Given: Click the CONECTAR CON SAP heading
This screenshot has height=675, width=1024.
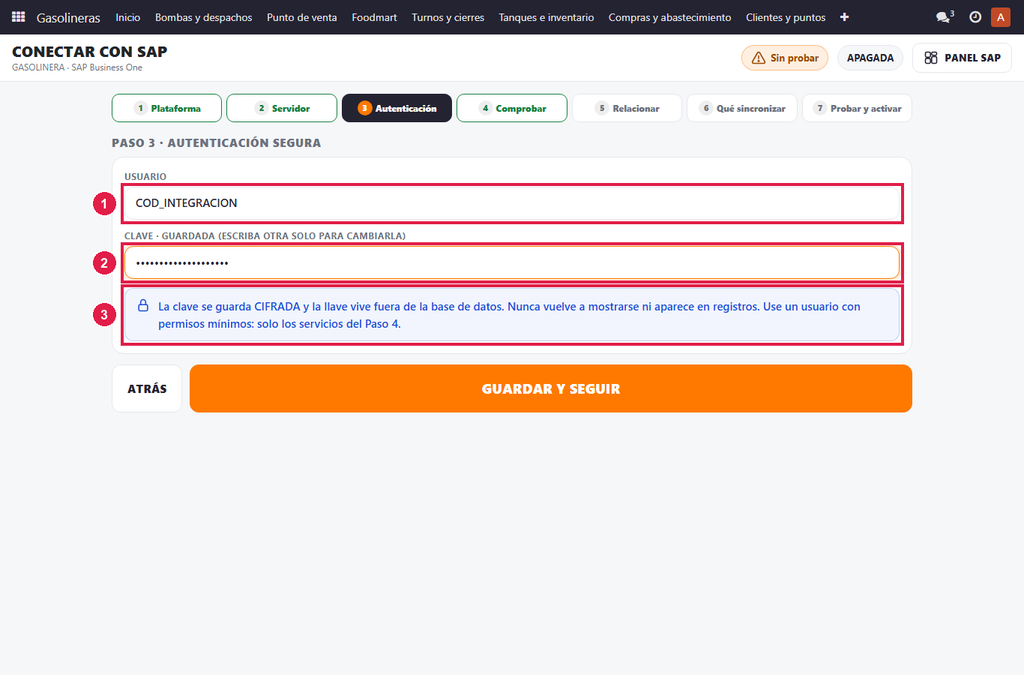Looking at the screenshot, I should click(x=89, y=52).
